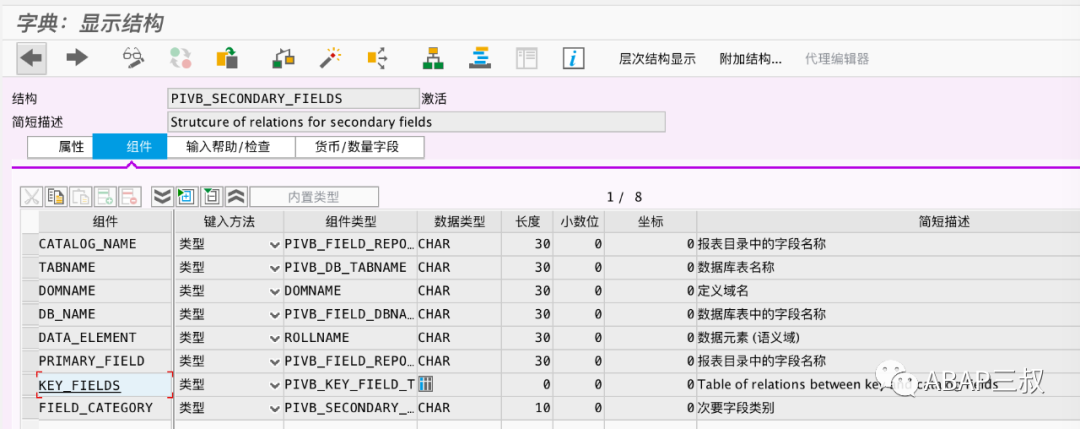
Task: Click the 组件 column header
Action: tap(105, 222)
